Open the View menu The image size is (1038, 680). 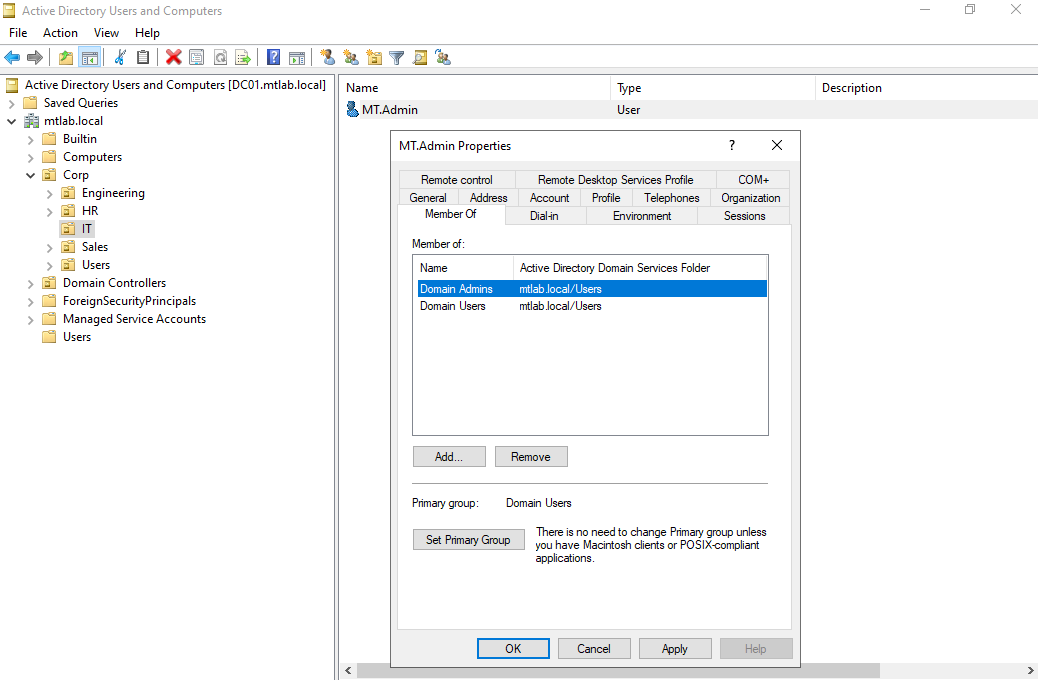point(106,32)
